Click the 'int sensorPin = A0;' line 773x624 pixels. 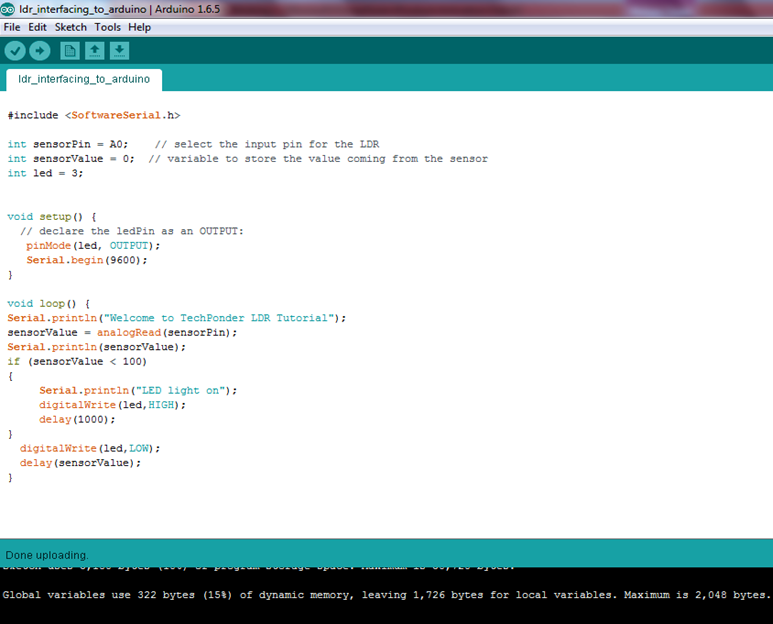[68, 144]
